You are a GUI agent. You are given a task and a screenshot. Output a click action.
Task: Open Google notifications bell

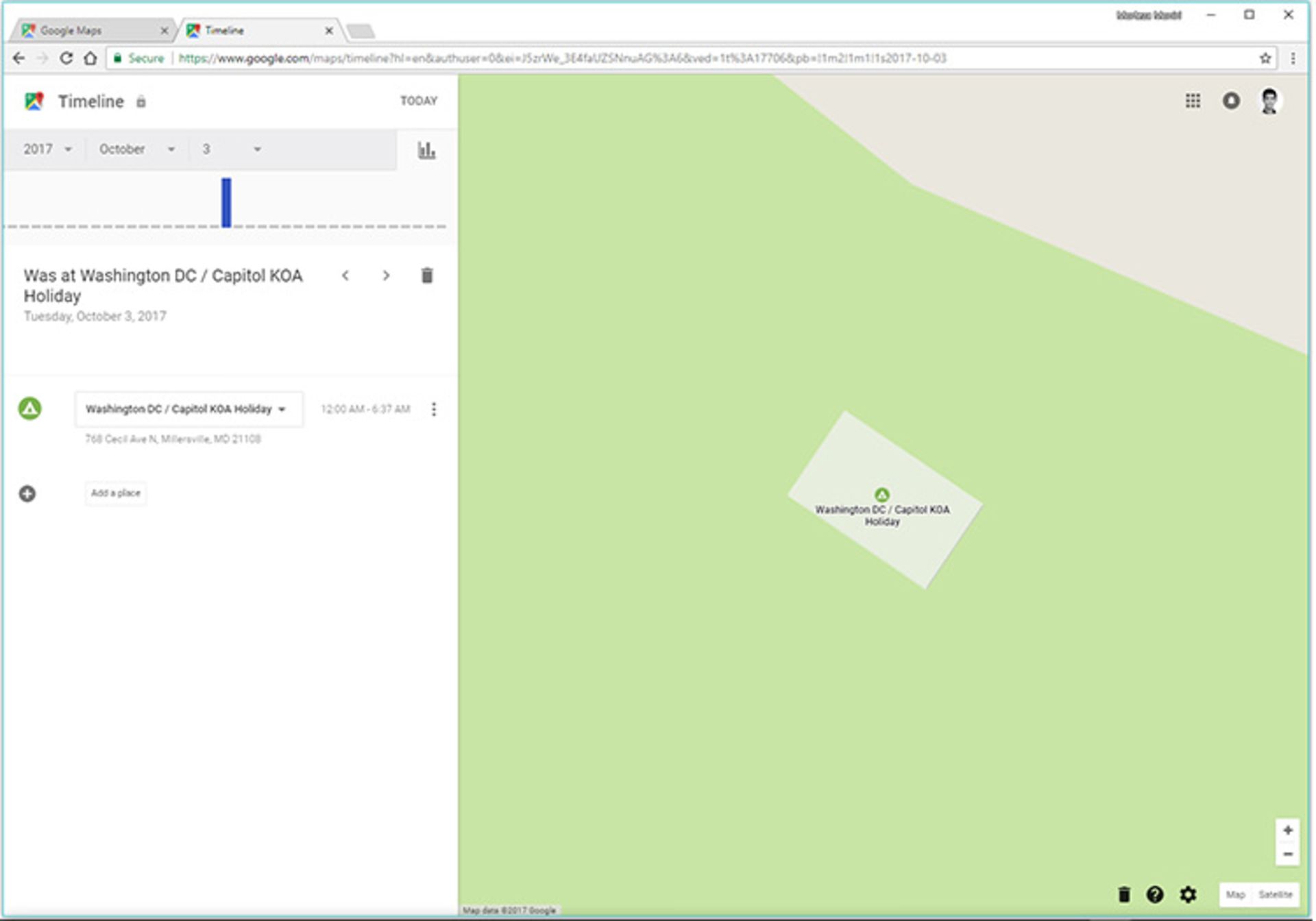point(1231,101)
